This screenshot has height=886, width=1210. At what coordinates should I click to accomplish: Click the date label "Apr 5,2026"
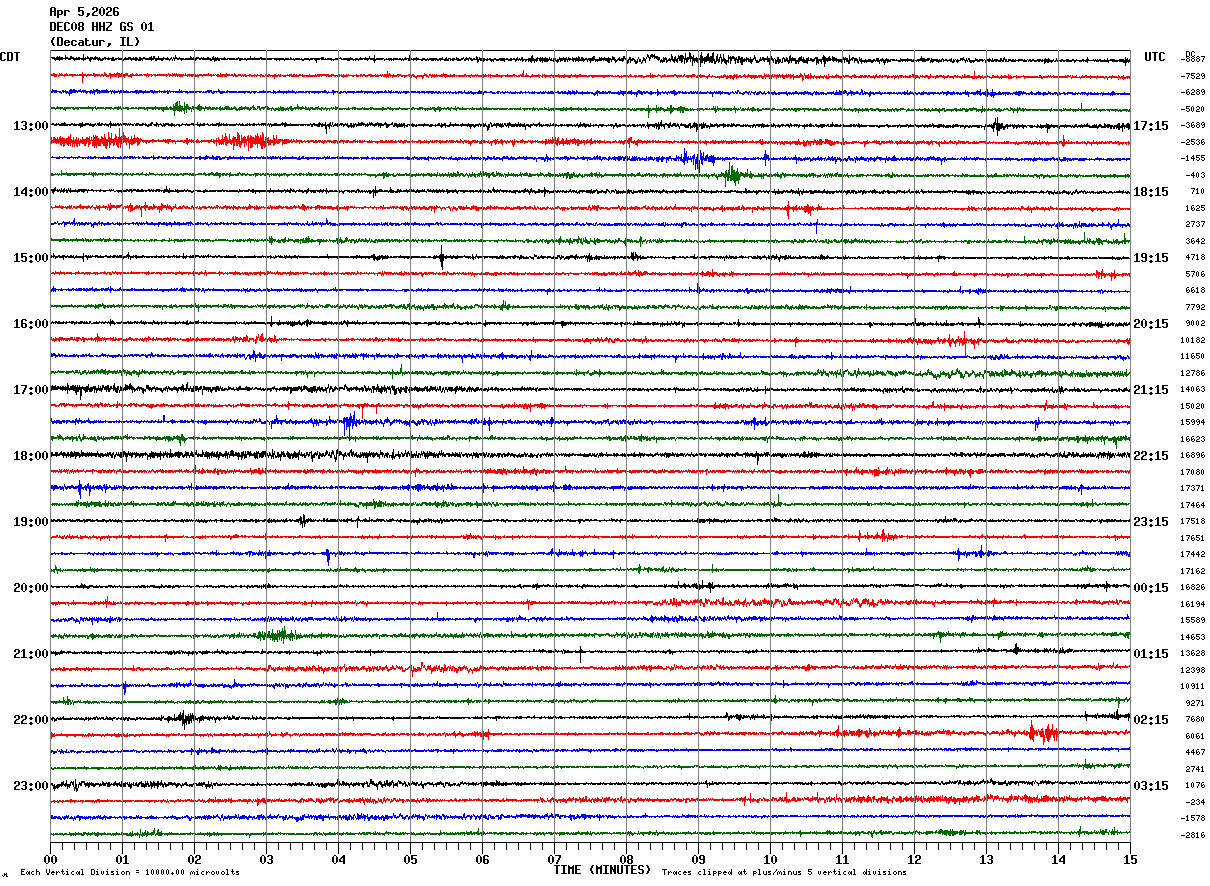84,12
